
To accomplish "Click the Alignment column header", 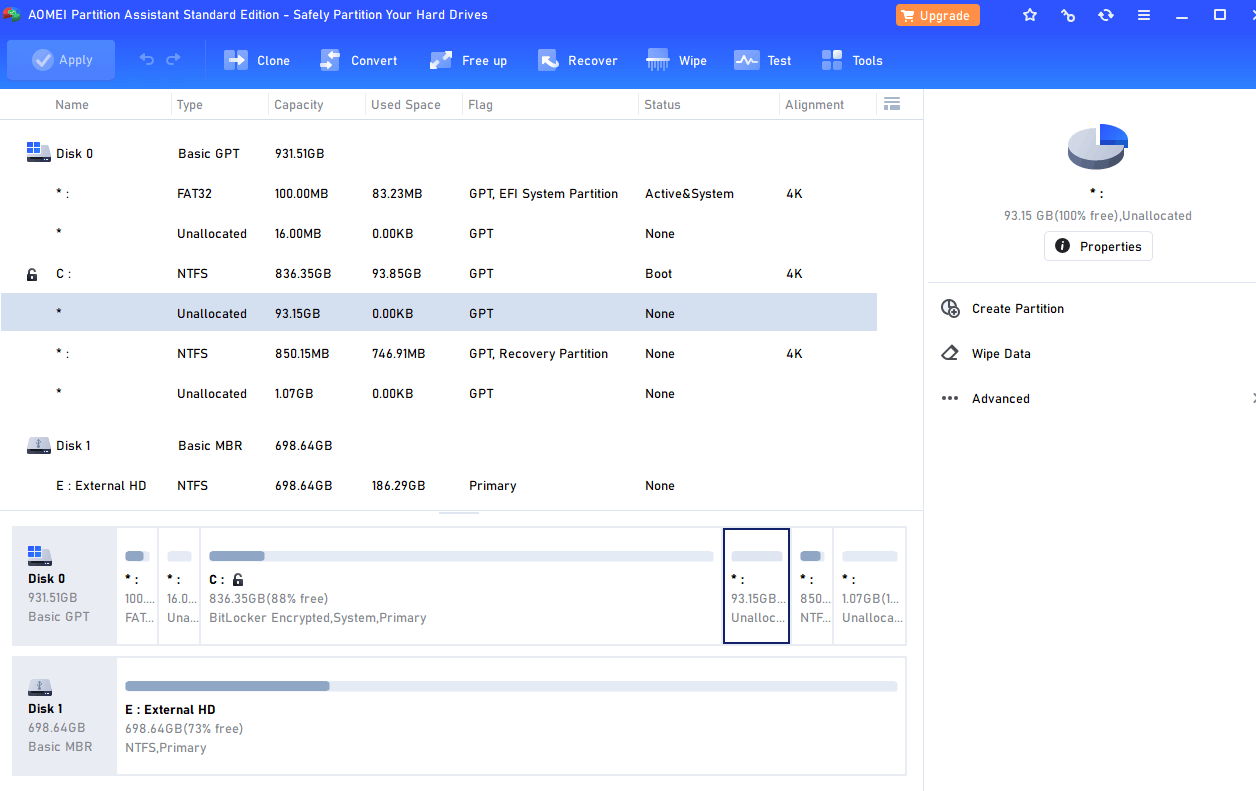I will click(814, 104).
